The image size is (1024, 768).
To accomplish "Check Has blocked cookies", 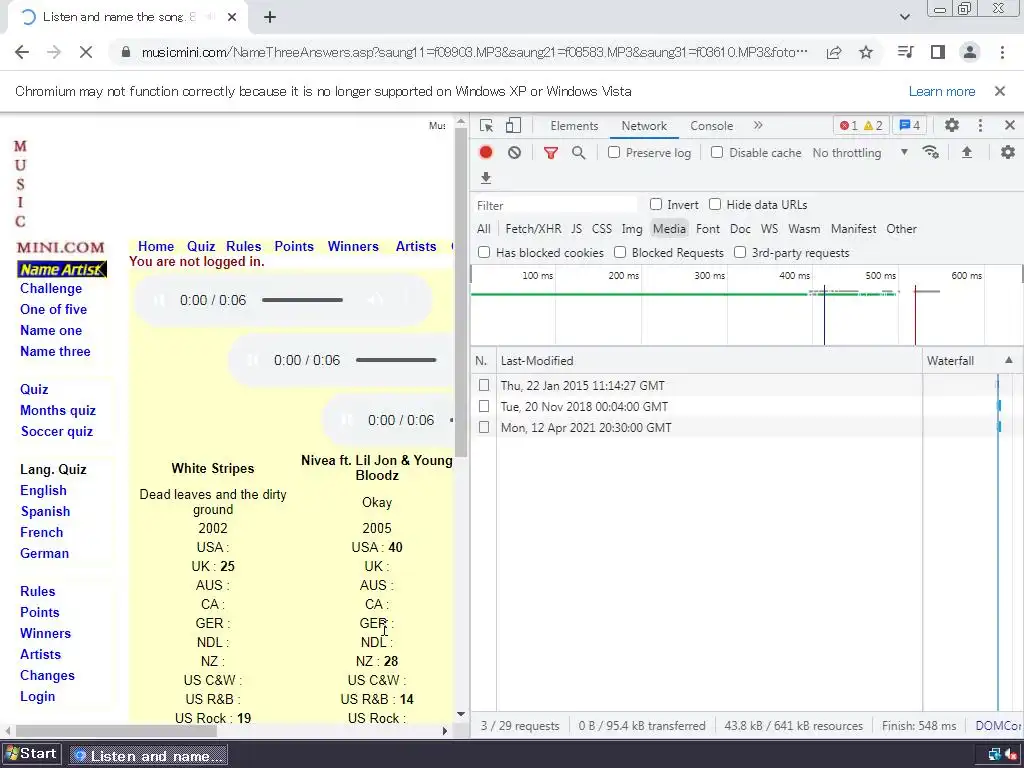I will (x=484, y=252).
